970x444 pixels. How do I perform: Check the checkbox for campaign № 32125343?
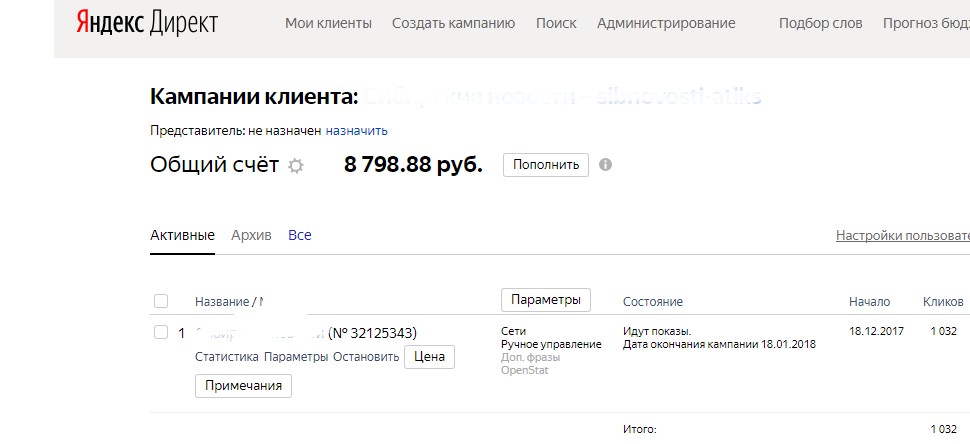tap(161, 332)
